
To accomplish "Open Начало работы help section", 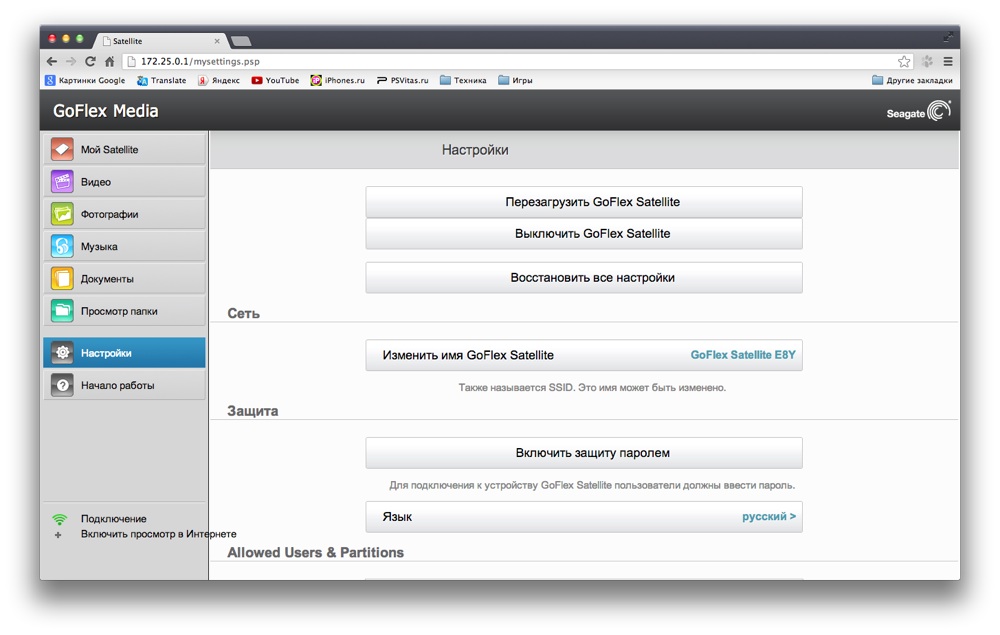I will (124, 385).
